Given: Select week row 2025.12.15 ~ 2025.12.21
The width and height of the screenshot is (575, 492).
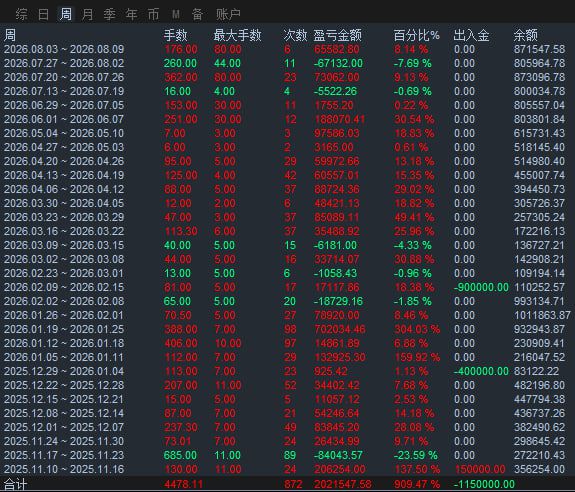Looking at the screenshot, I should [x=288, y=399].
